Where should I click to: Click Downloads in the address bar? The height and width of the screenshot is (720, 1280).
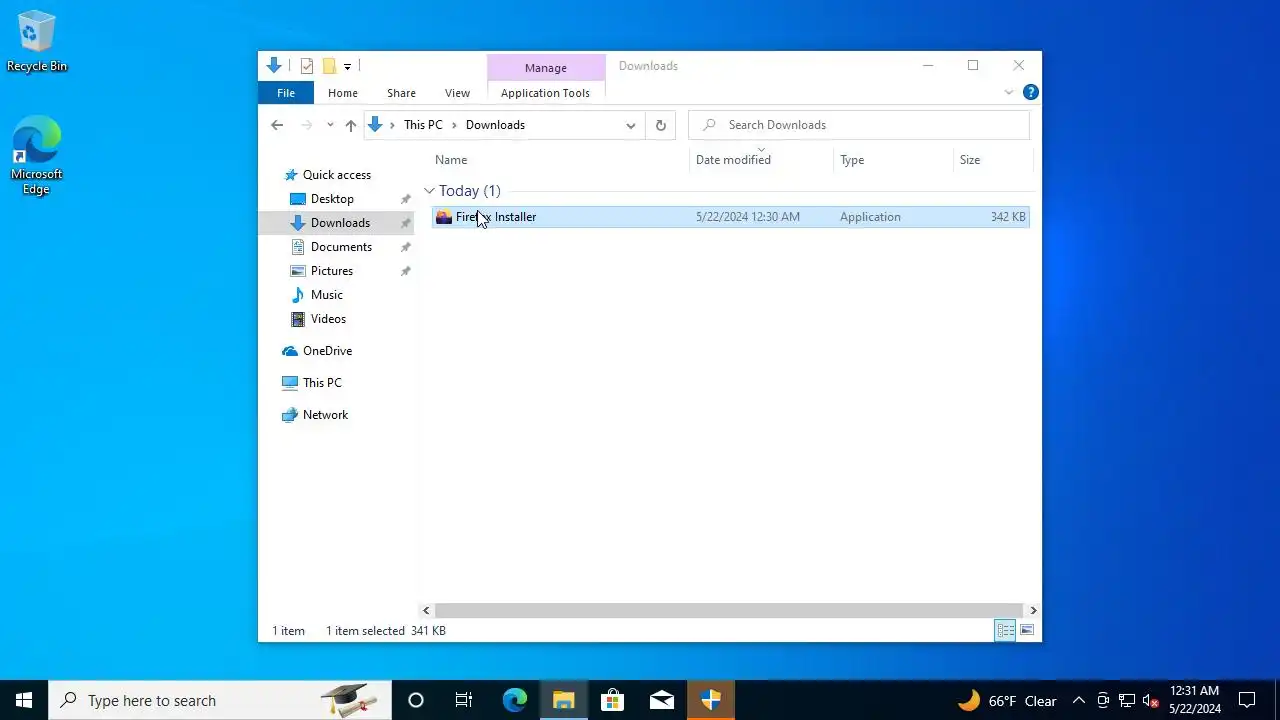[495, 125]
